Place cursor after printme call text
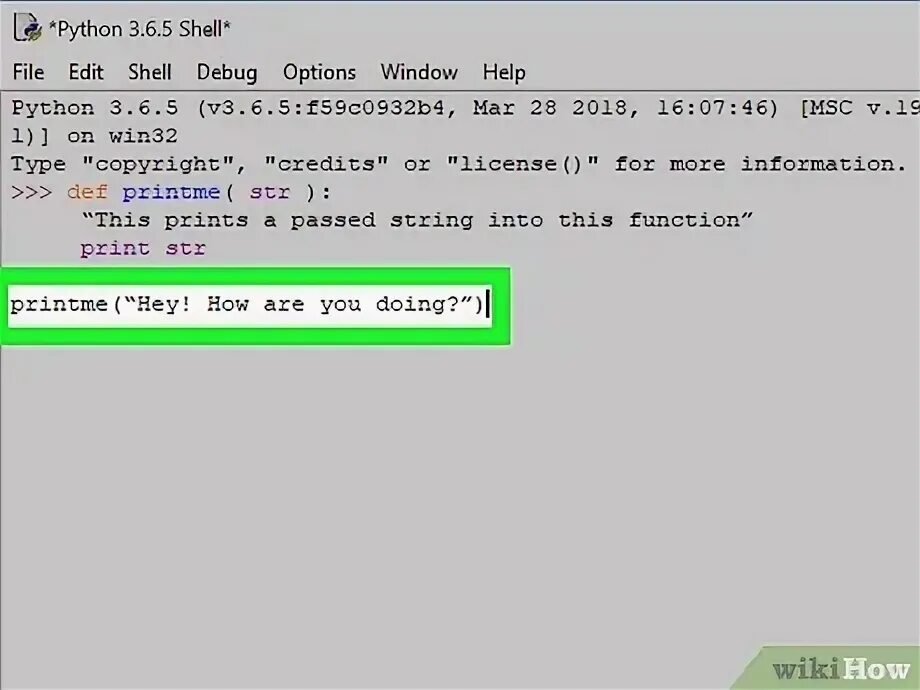This screenshot has width=920, height=690. (x=486, y=305)
